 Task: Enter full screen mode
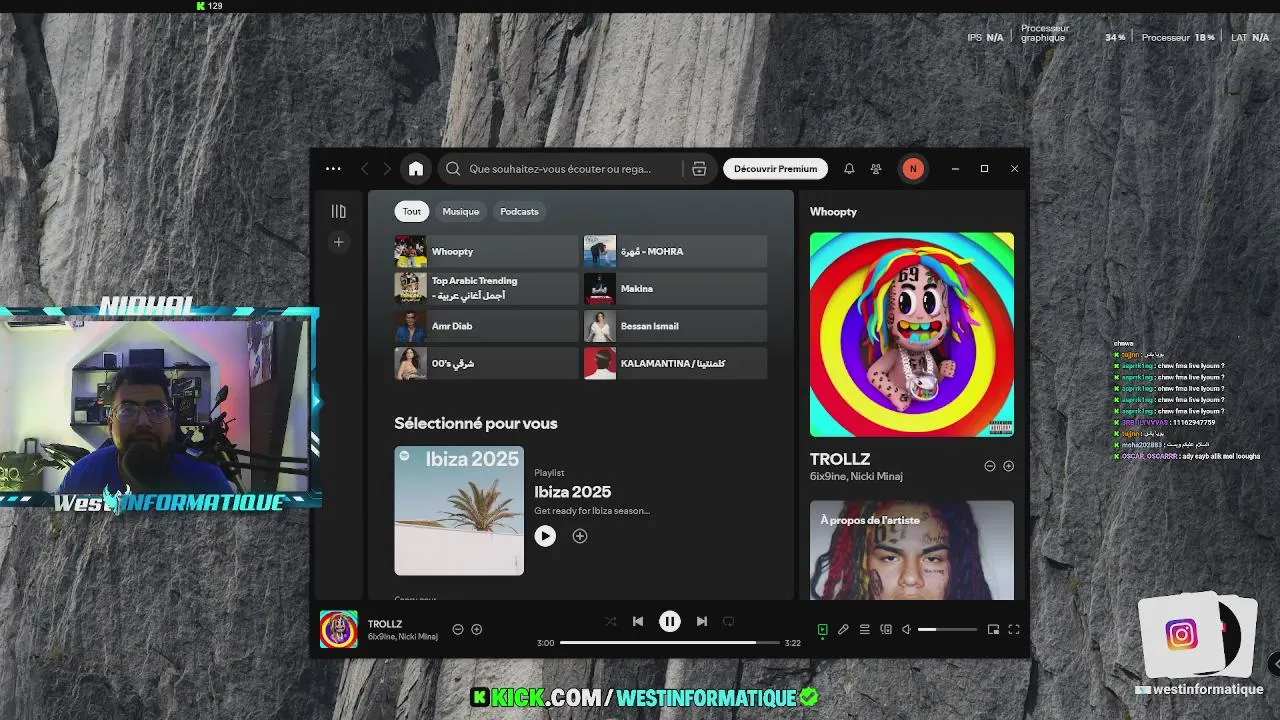click(1014, 629)
